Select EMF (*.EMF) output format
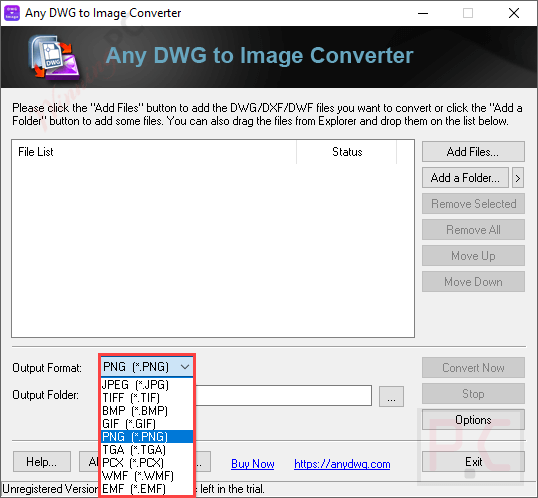Viewport: 538px width, 498px height. (147, 489)
